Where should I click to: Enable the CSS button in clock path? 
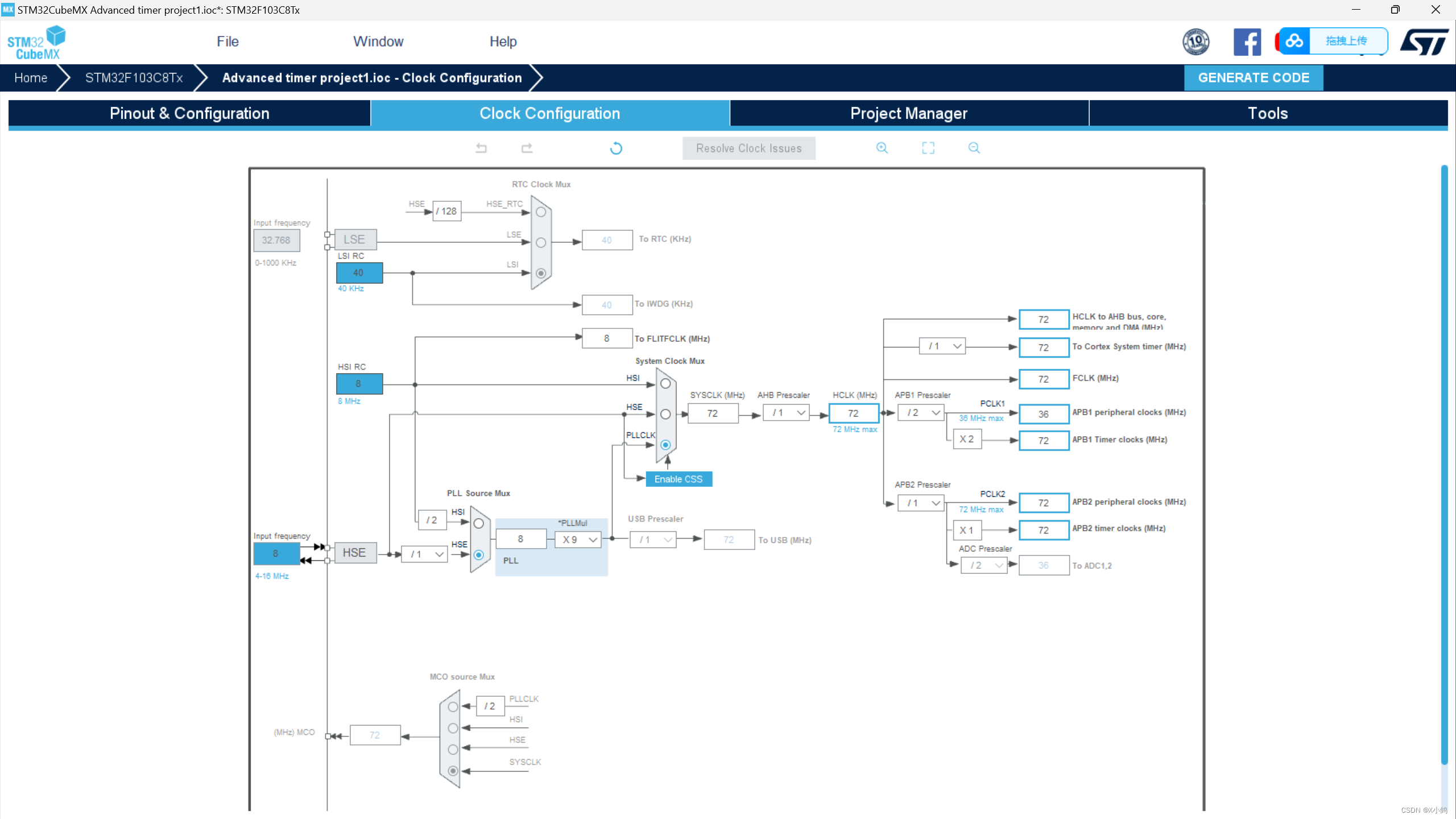(679, 478)
